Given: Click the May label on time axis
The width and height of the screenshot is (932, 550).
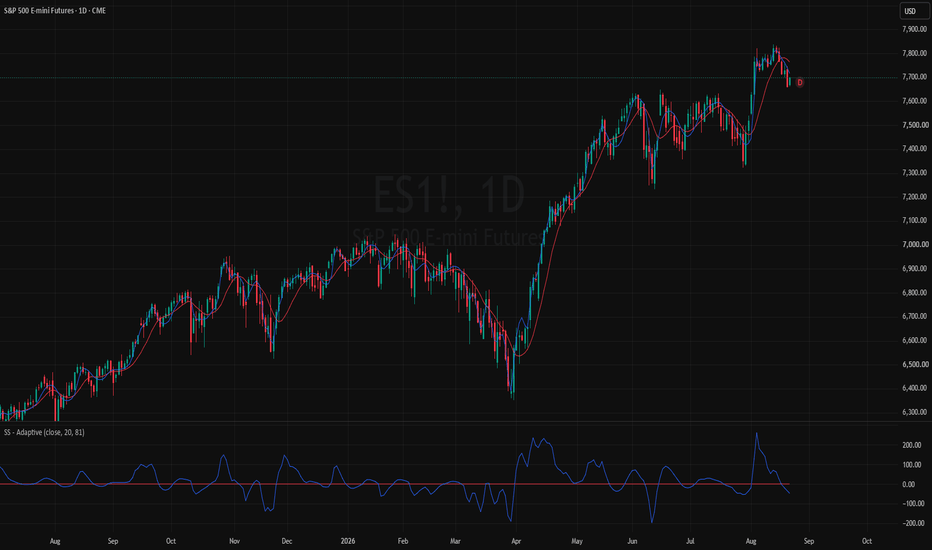Looking at the screenshot, I should click(577, 541).
